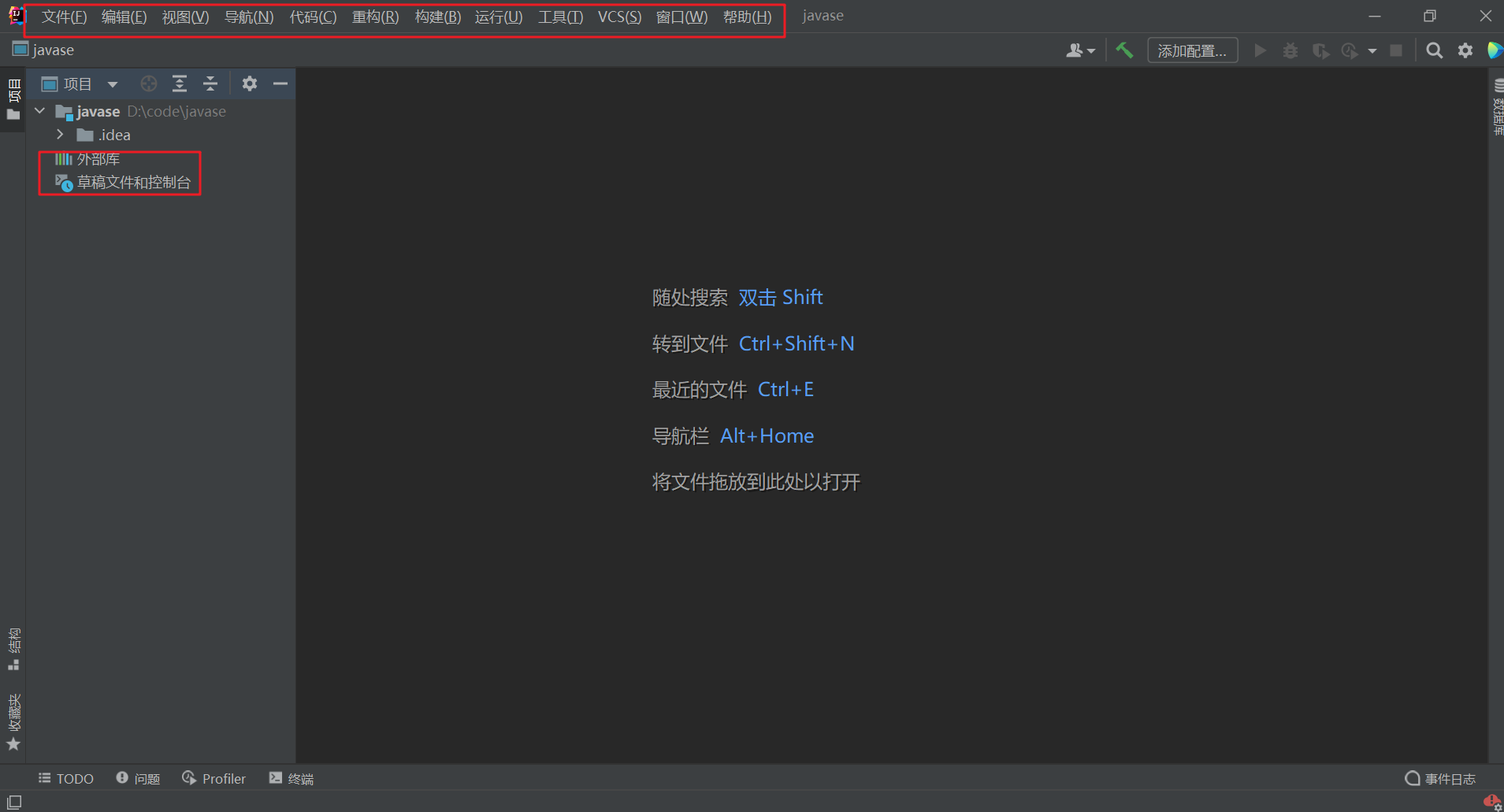The height and width of the screenshot is (812, 1504).
Task: Click the locate/select opened file icon
Action: point(149,83)
